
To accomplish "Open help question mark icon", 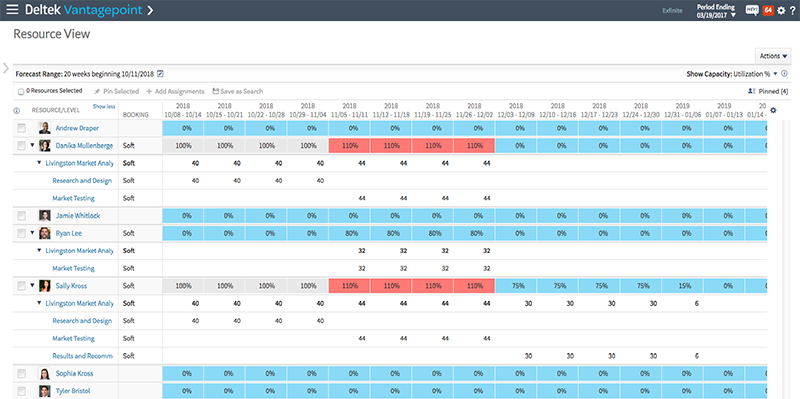I will (x=792, y=10).
